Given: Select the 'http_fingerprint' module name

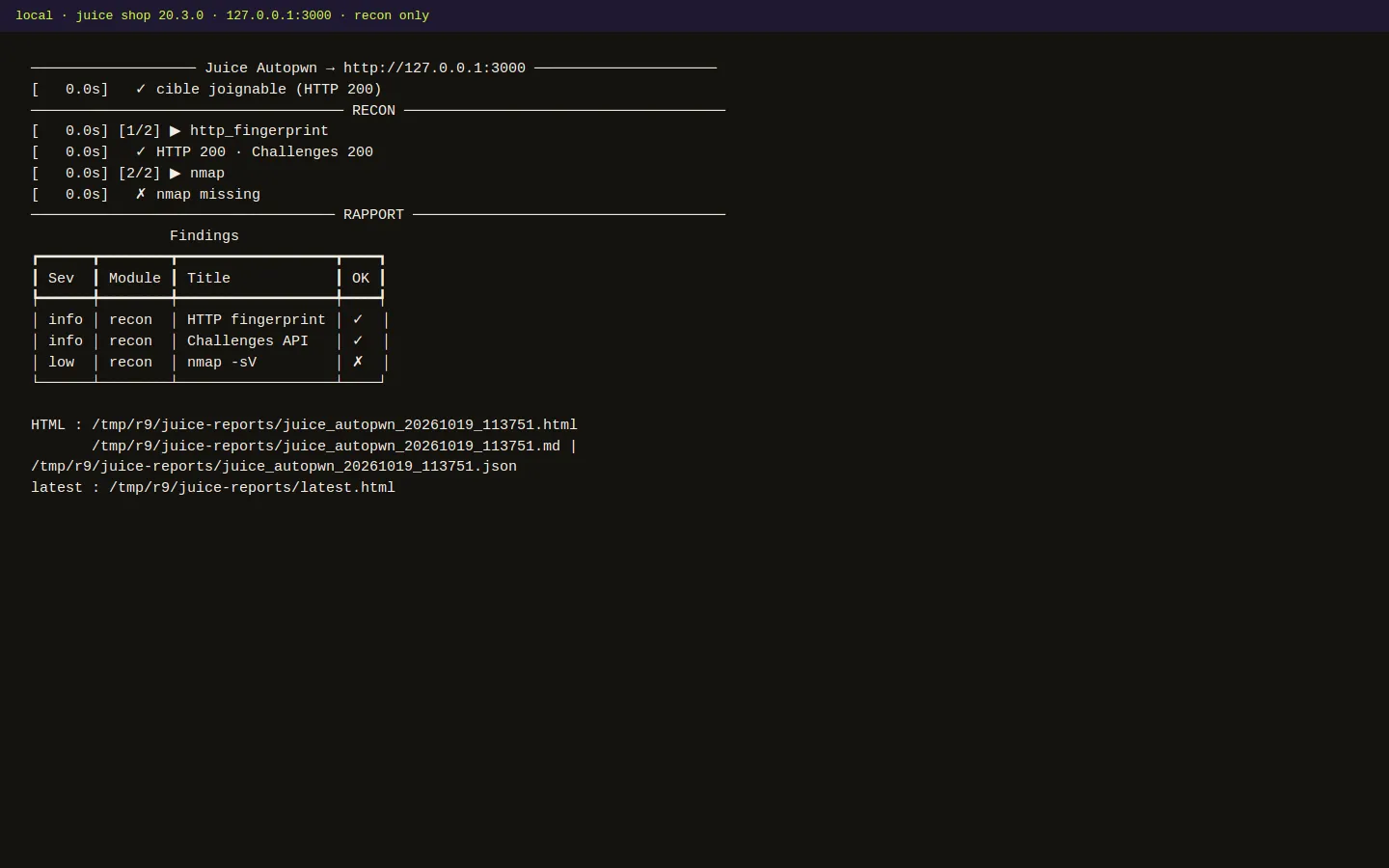Looking at the screenshot, I should 259,131.
